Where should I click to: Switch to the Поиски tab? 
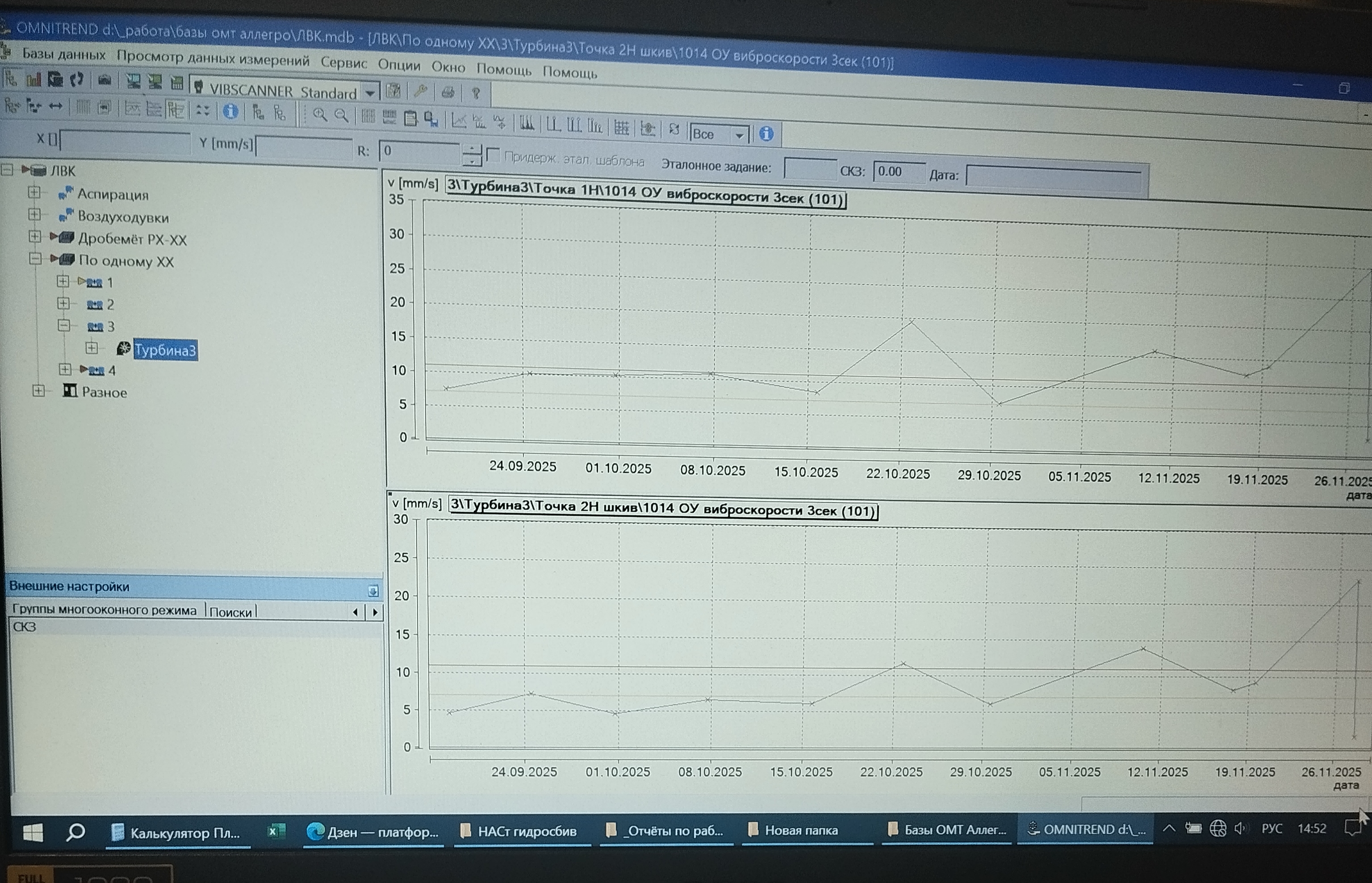230,612
